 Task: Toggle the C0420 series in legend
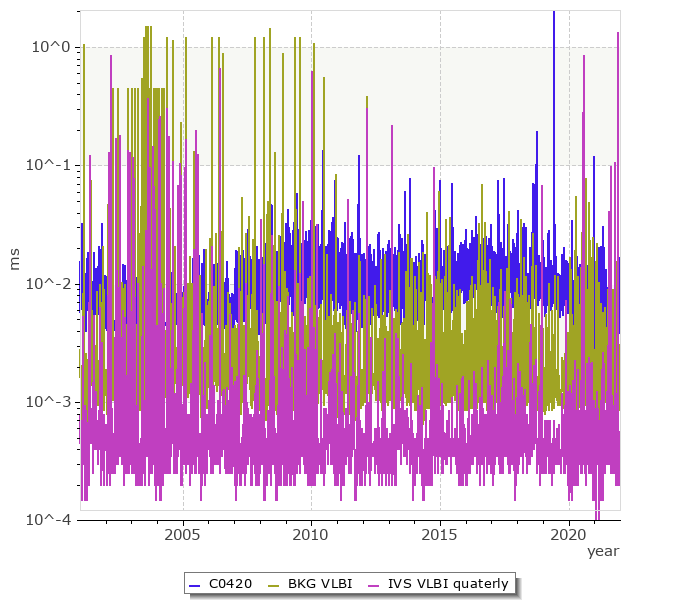[230, 583]
